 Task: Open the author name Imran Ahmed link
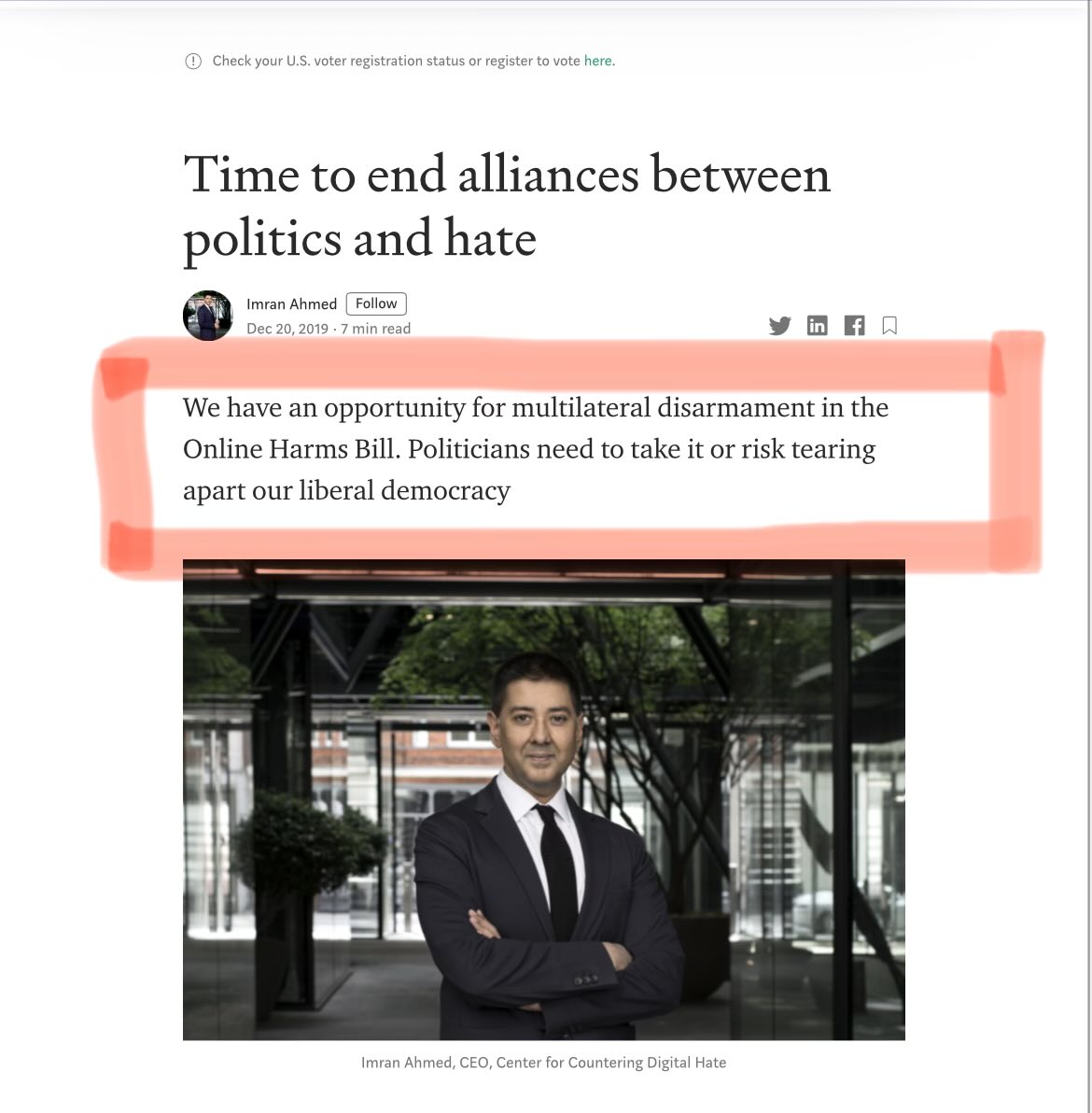coord(291,303)
